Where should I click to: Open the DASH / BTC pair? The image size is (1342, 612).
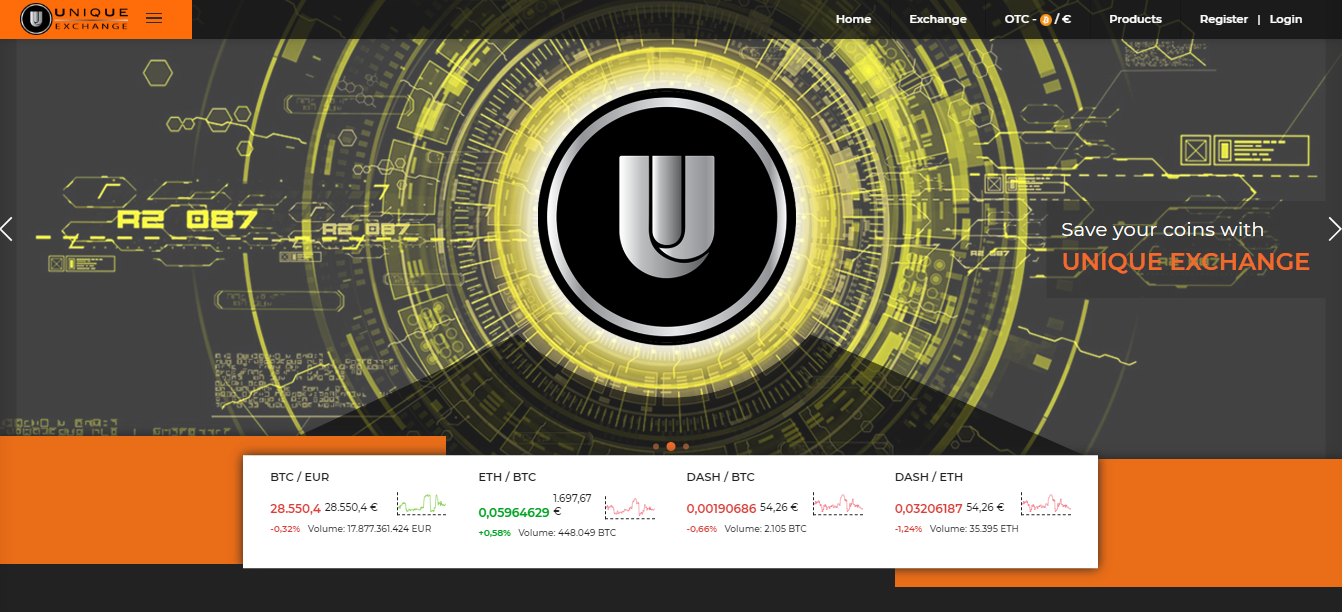coord(721,477)
